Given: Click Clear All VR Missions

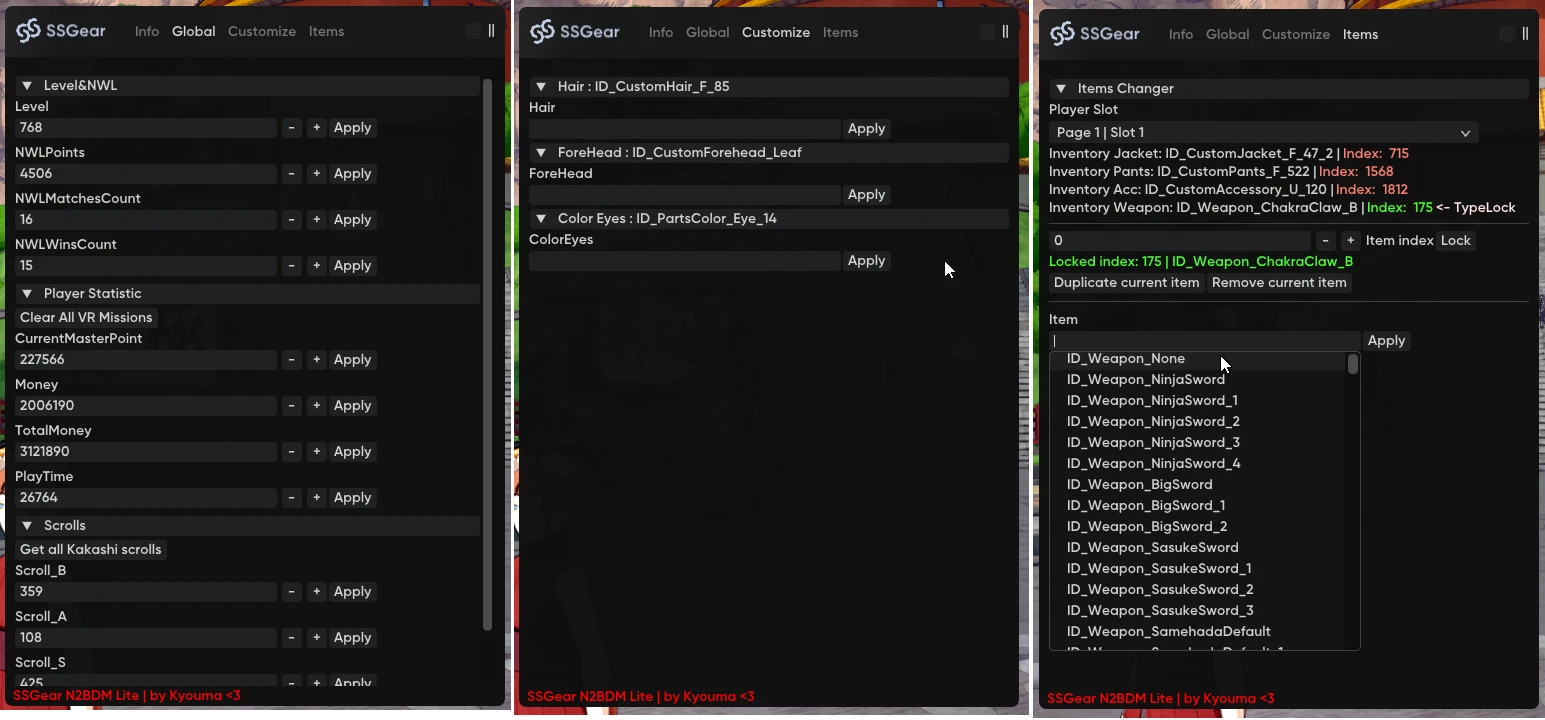Looking at the screenshot, I should 86,318.
